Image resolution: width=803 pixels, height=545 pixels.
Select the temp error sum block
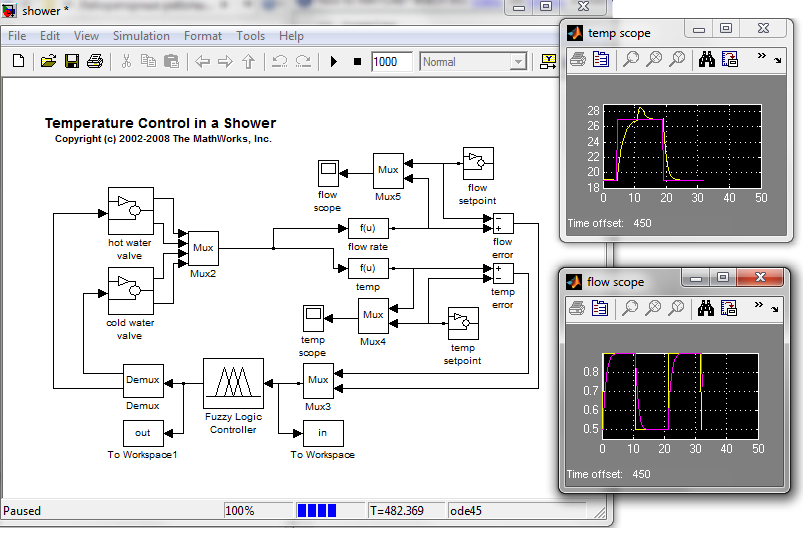(x=503, y=274)
